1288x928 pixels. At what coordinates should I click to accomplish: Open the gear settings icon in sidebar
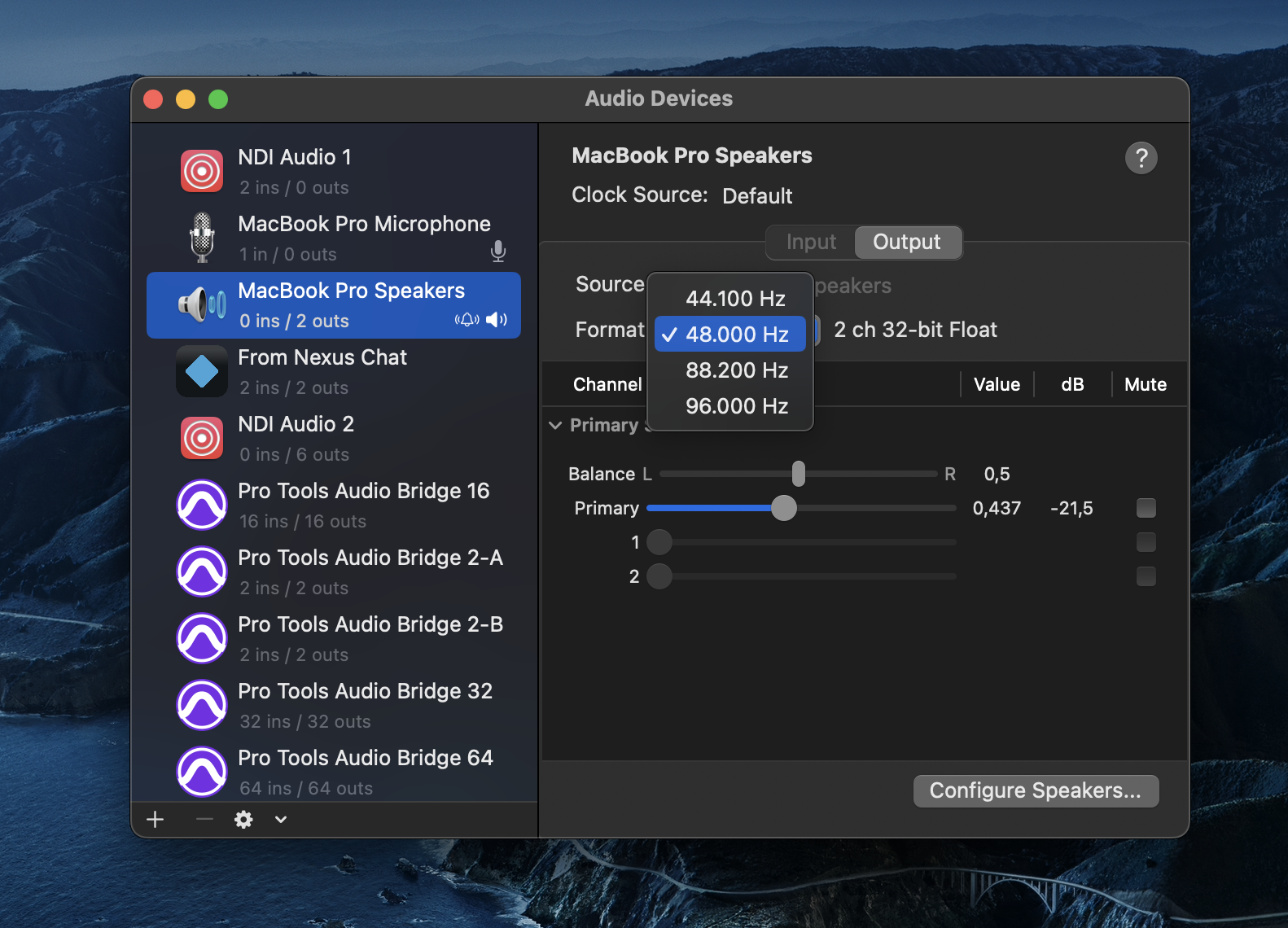click(x=243, y=820)
